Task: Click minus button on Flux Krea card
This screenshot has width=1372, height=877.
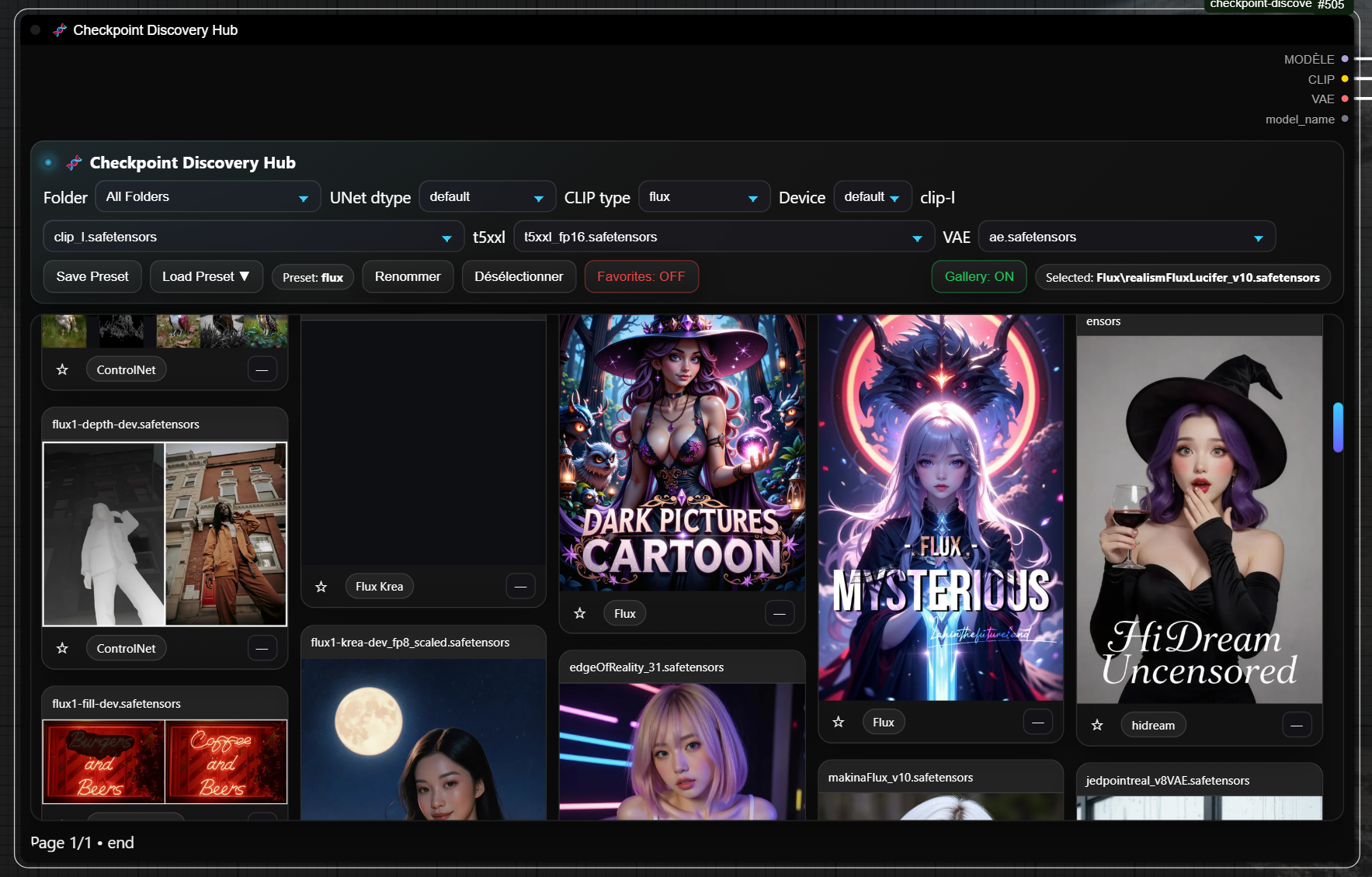Action: (520, 587)
